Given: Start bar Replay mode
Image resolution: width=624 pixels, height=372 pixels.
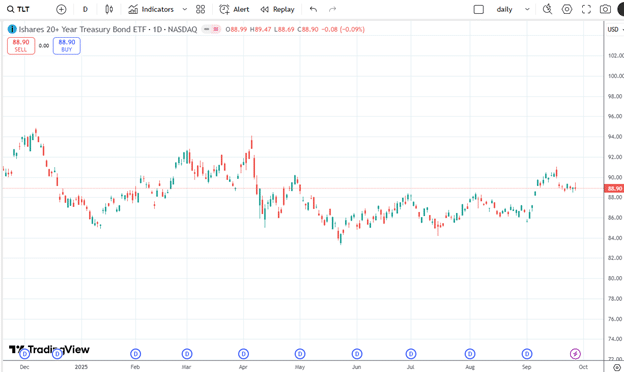Looking at the screenshot, I should pos(277,9).
